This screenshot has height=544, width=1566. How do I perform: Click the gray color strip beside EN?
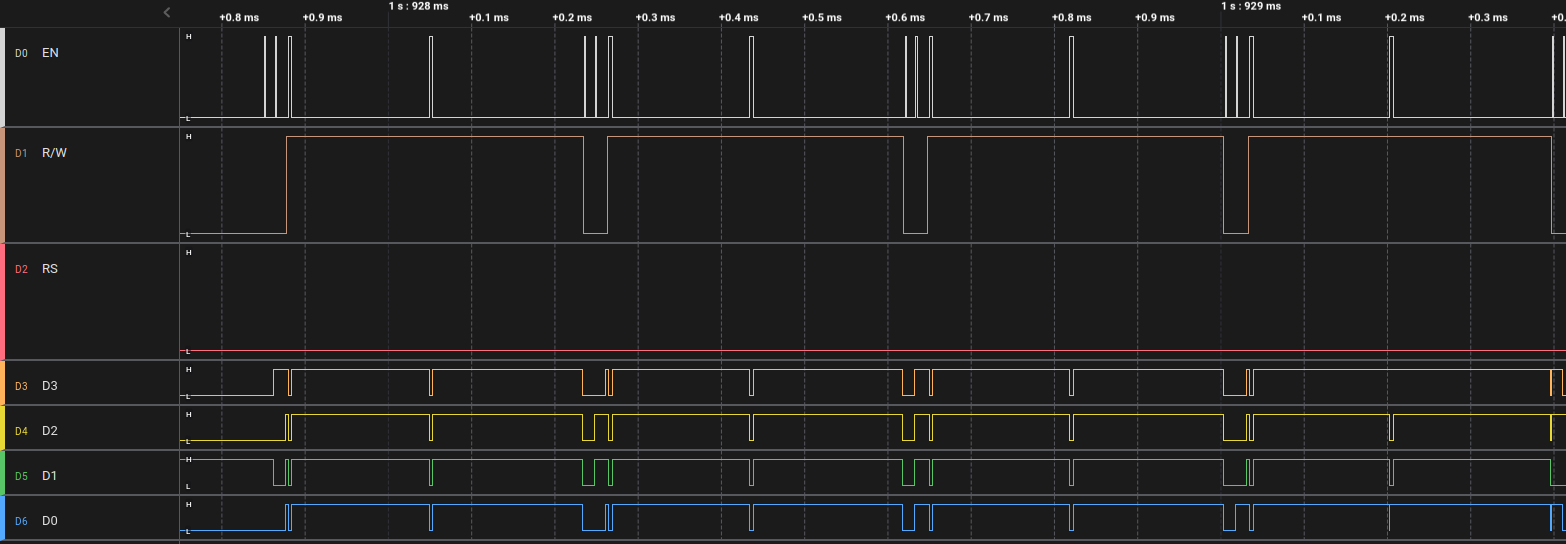3,77
